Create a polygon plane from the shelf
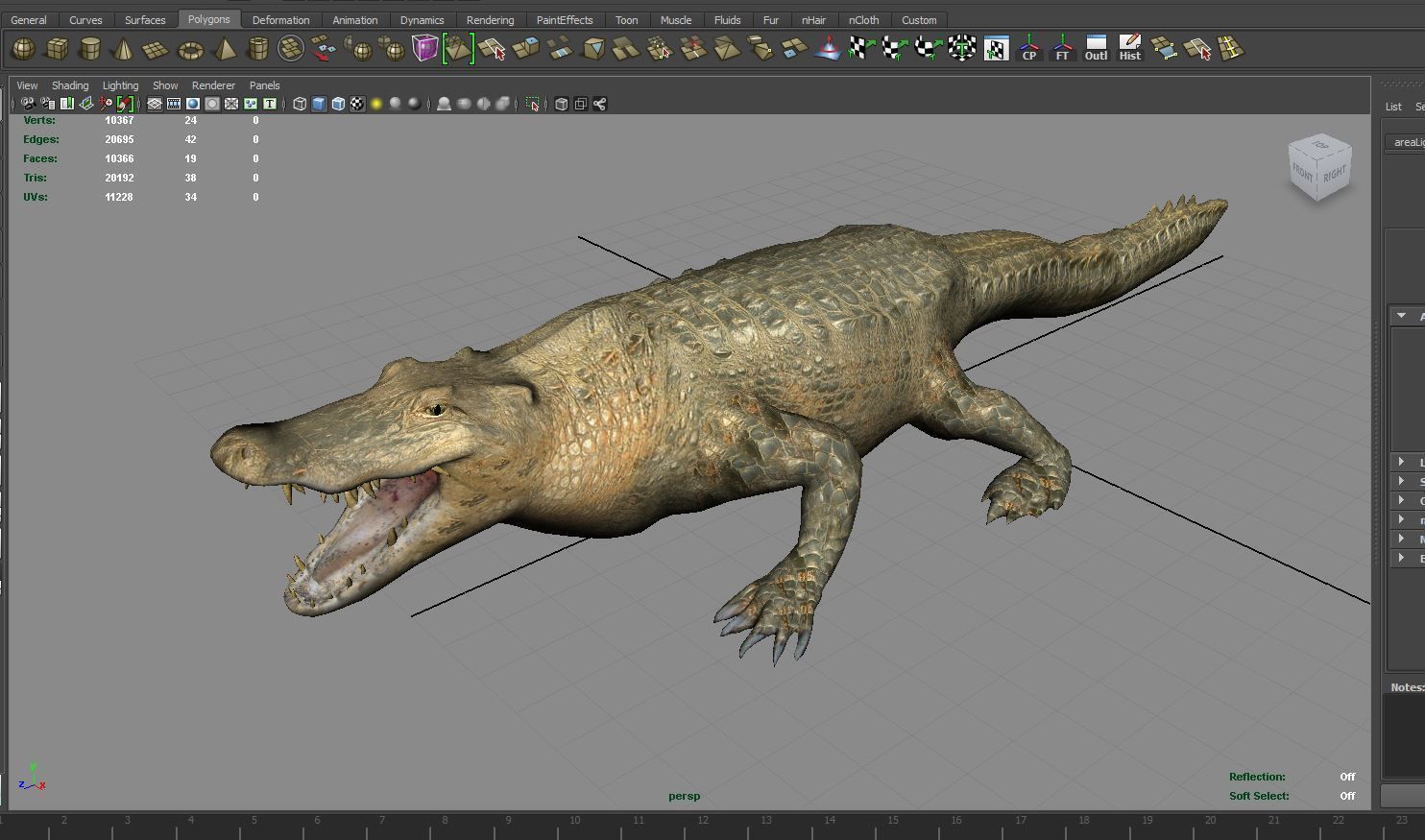Screen dimensions: 1425x840 click(x=156, y=48)
